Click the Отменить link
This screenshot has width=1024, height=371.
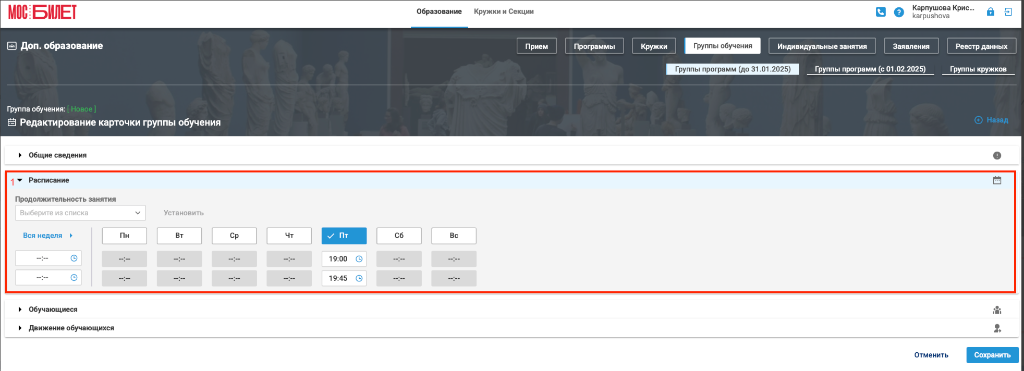[931, 355]
